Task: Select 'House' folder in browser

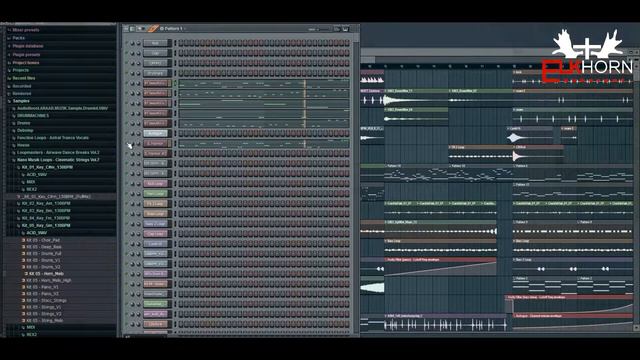Action: coord(23,145)
